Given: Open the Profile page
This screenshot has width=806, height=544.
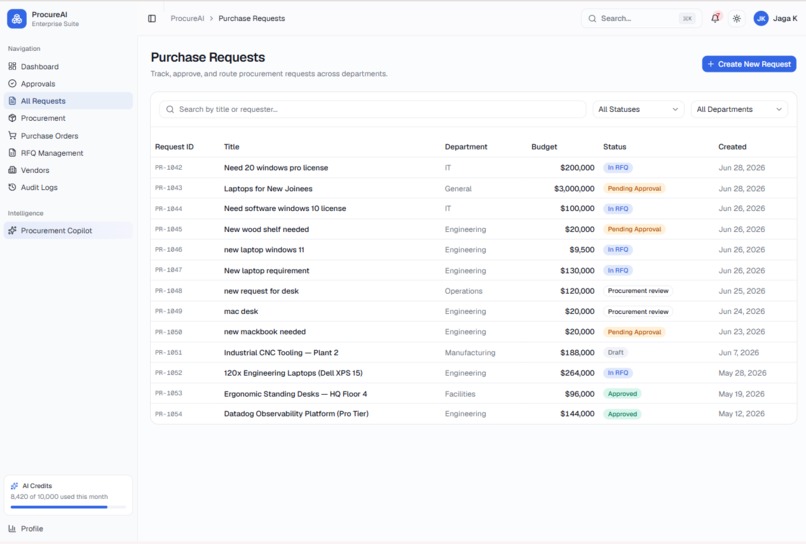Looking at the screenshot, I should [68, 528].
